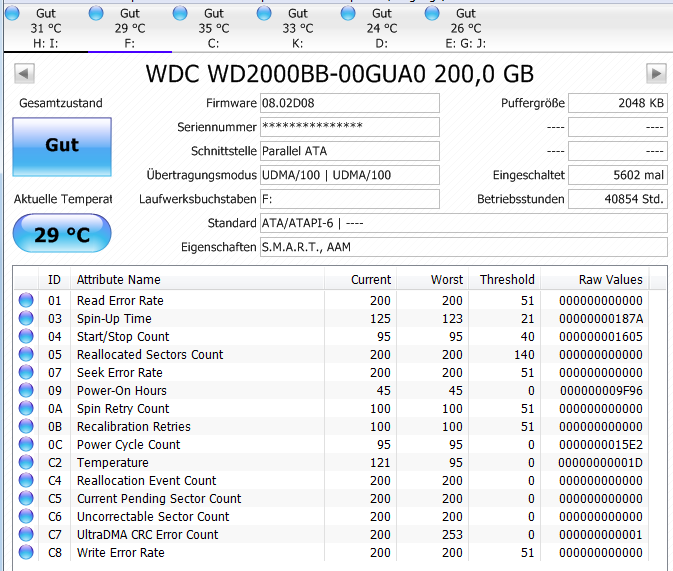Select the Write Error Rate attribute name

[x=121, y=553]
